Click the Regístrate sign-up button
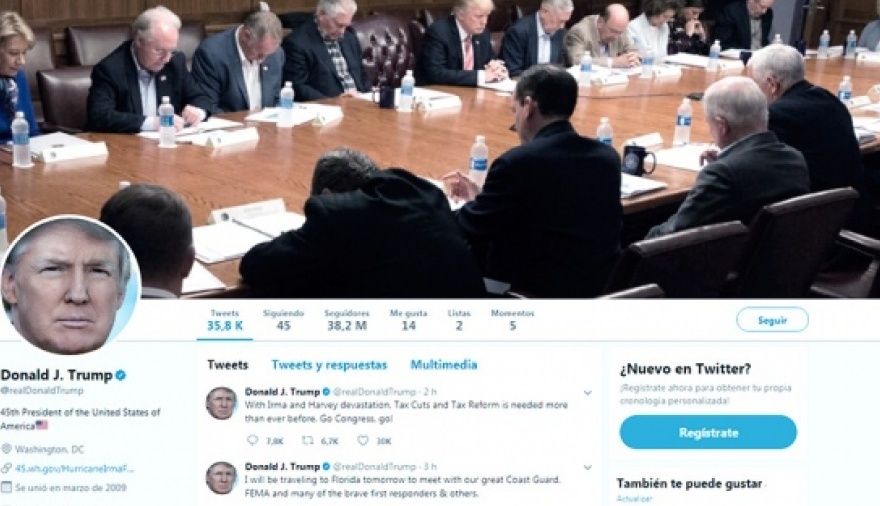 708,433
